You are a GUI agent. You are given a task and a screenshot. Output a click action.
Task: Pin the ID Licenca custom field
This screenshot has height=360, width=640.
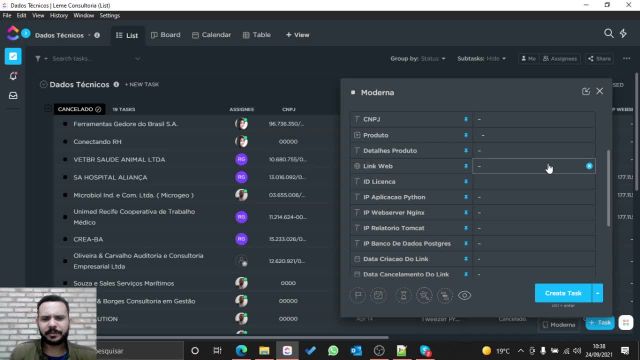(466, 181)
